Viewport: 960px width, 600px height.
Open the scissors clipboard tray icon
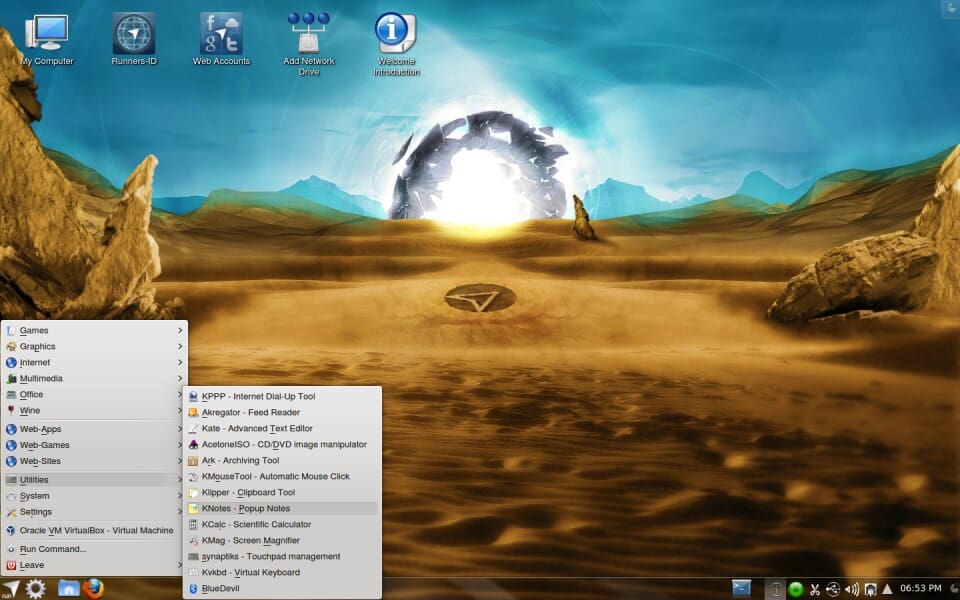[x=814, y=590]
